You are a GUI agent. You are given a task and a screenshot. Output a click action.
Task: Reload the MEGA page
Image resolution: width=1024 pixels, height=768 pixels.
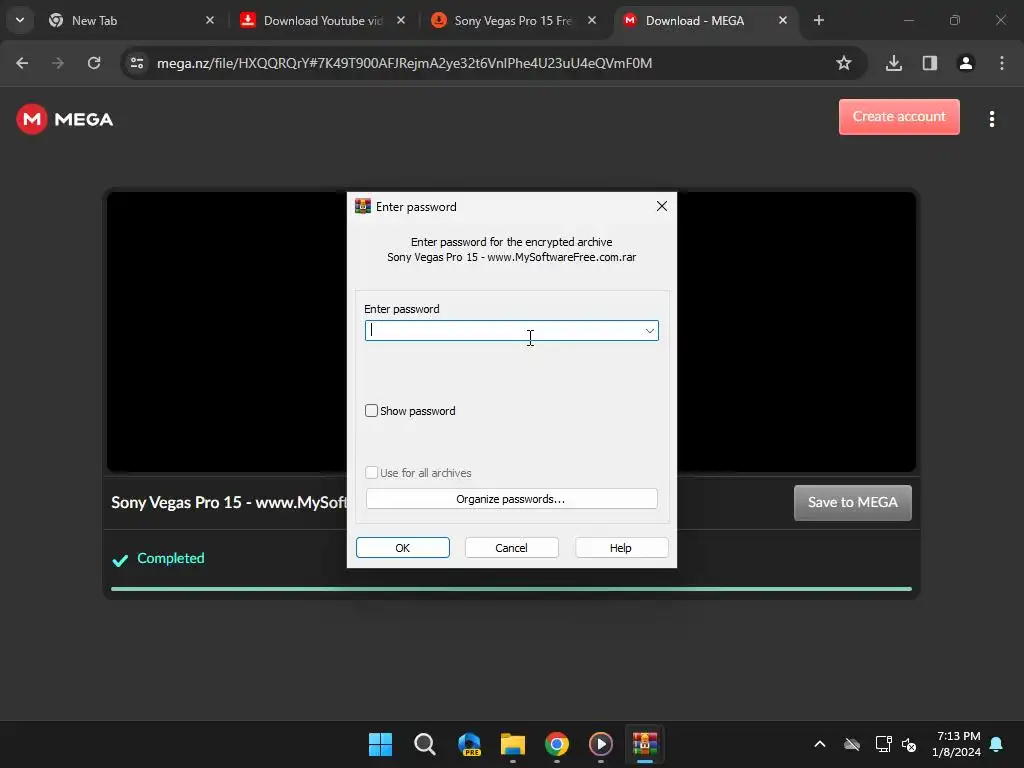coord(94,63)
